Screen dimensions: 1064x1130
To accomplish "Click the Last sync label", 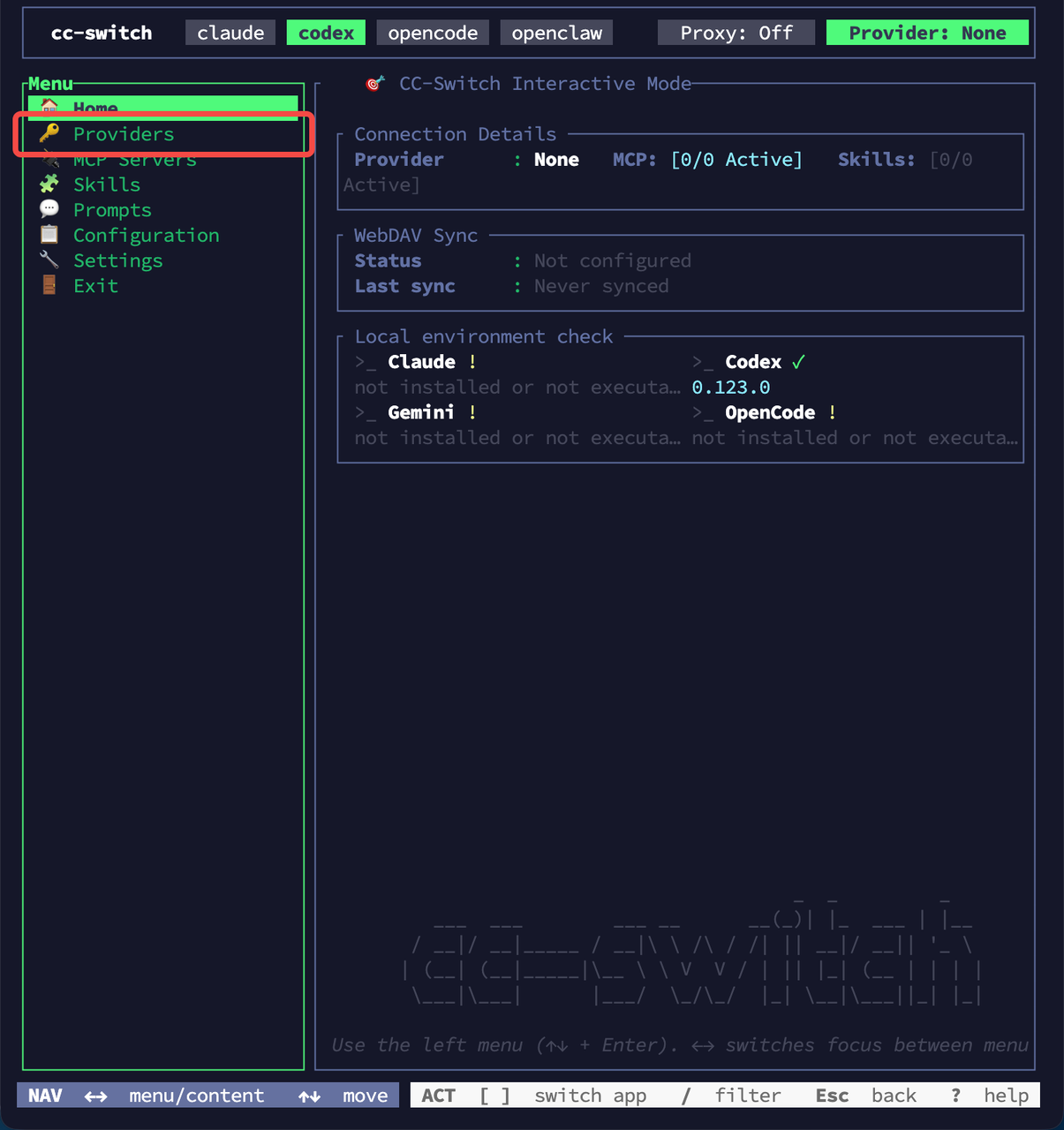I will pos(405,286).
